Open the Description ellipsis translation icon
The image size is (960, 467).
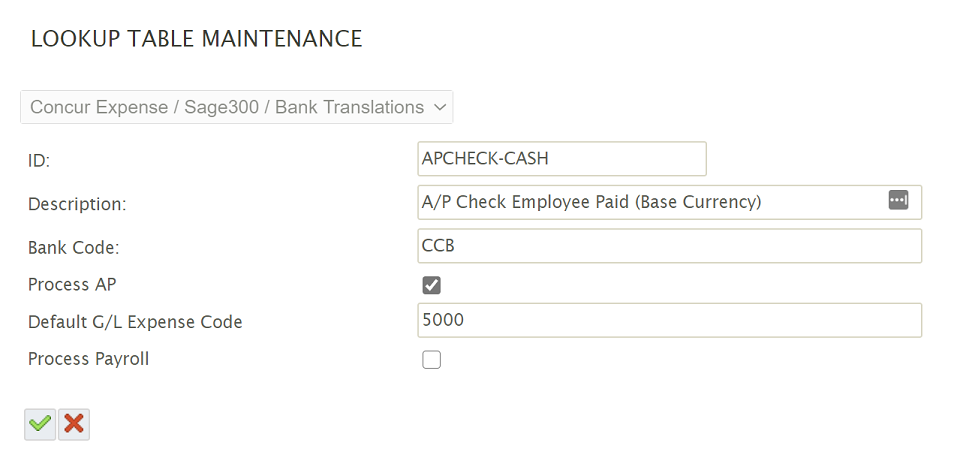(898, 200)
